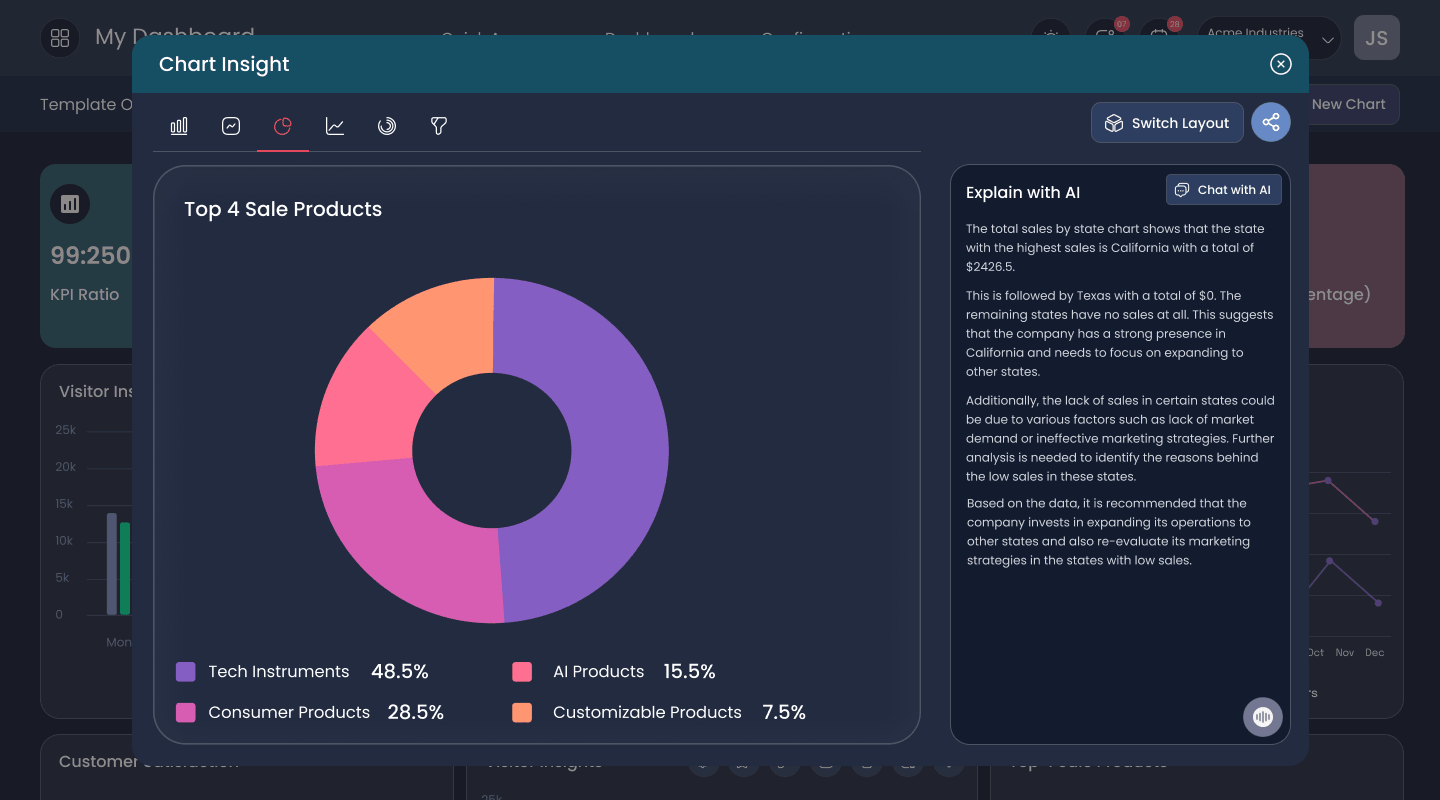
Task: Select the pie chart tab icon
Action: click(x=283, y=126)
